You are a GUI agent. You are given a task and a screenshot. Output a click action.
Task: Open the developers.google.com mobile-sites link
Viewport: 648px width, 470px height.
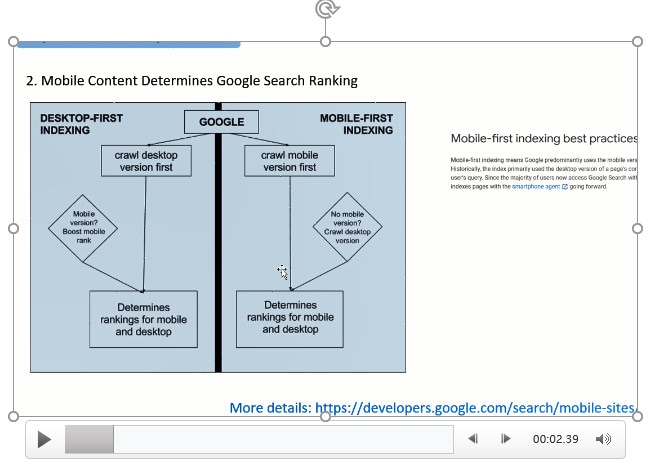point(476,408)
